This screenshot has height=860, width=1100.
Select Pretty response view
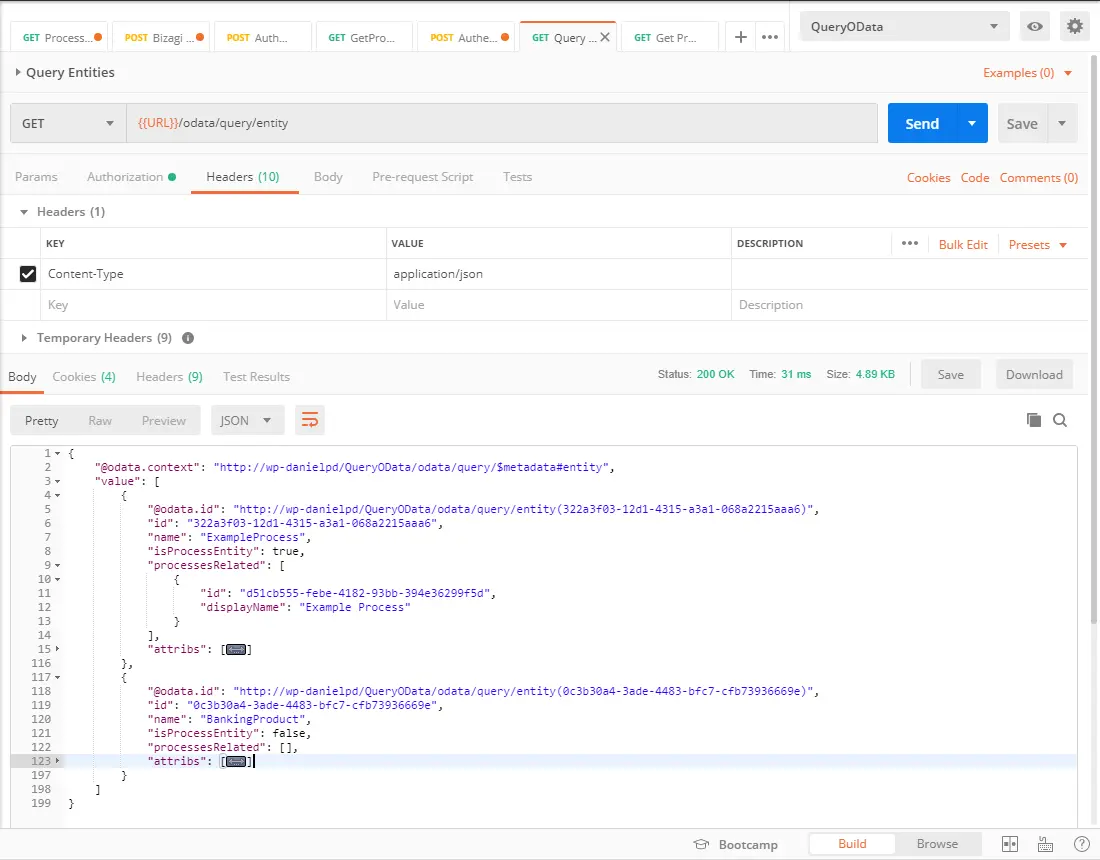[41, 420]
